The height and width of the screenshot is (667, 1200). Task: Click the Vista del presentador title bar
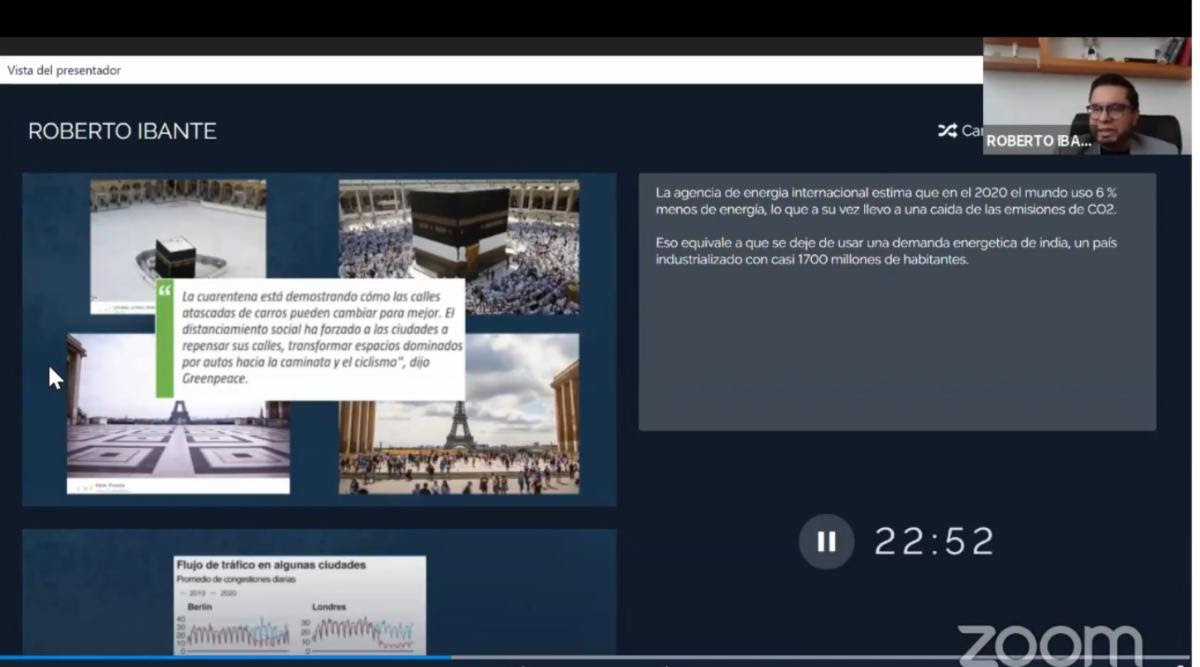64,70
